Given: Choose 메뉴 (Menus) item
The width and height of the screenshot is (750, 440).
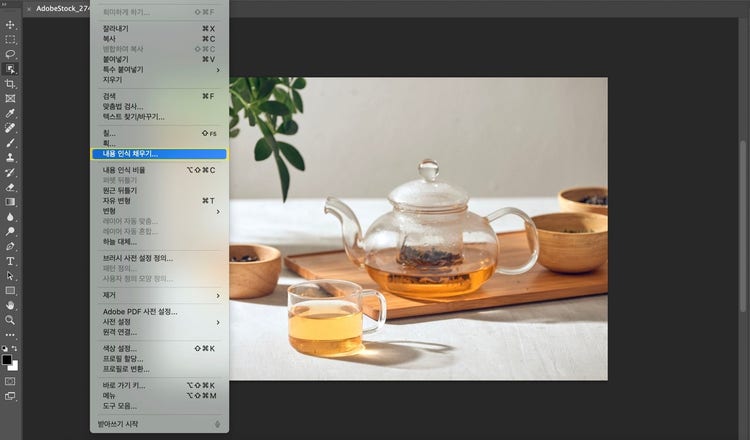Looking at the screenshot, I should click(159, 396).
